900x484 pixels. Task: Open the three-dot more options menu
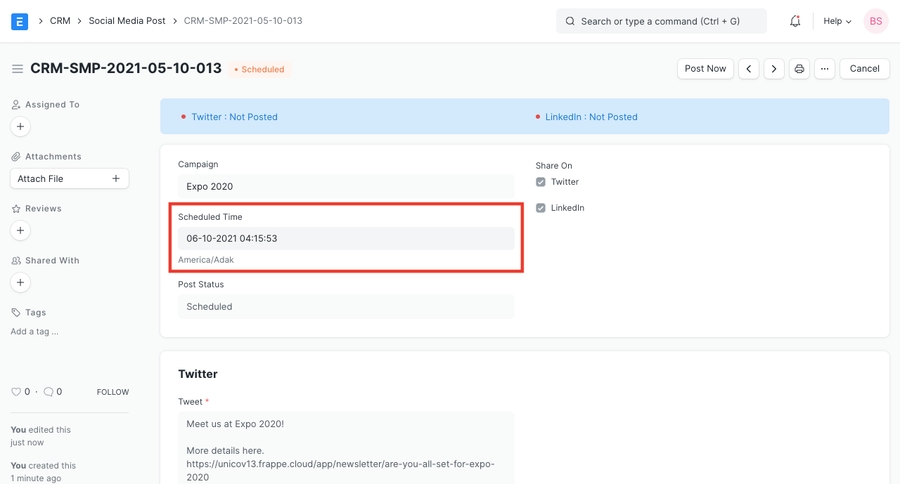click(824, 69)
